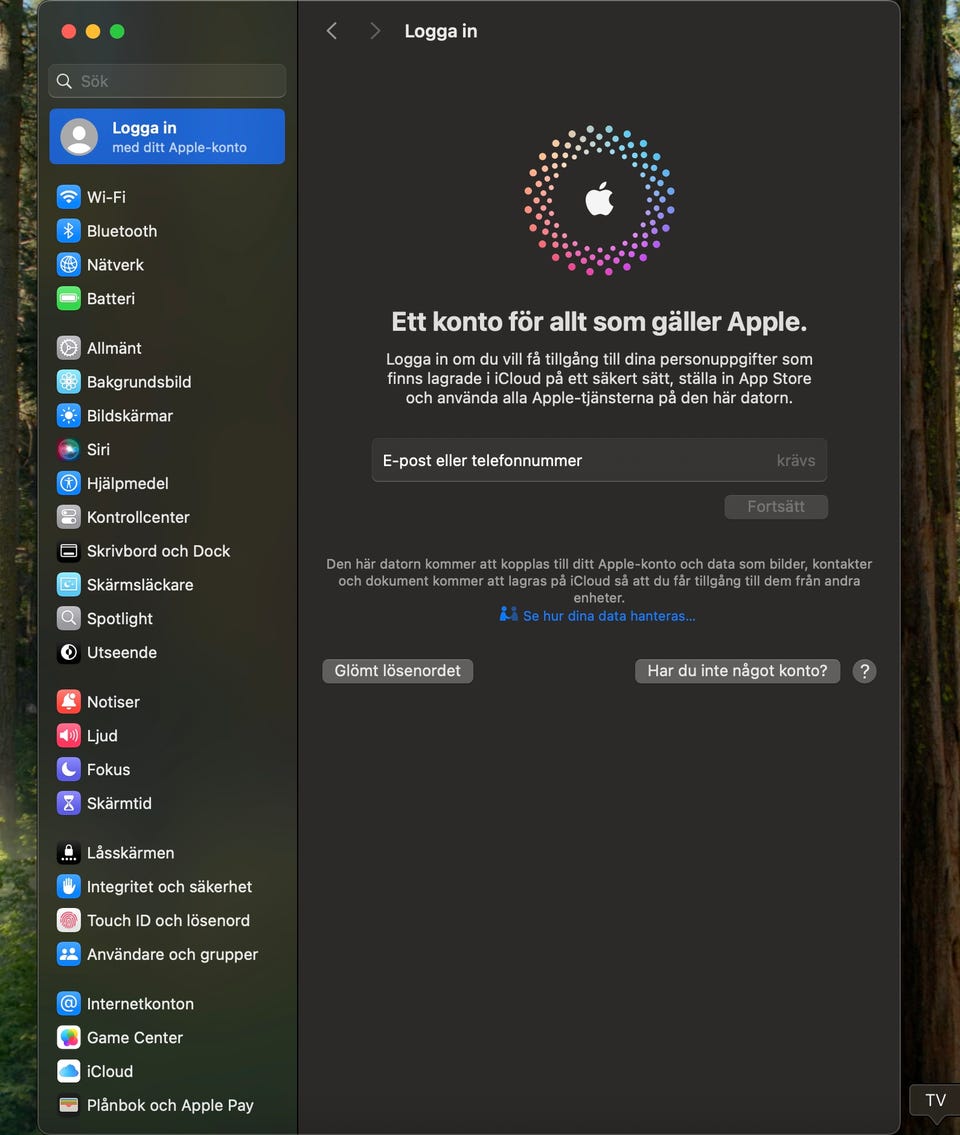Image resolution: width=960 pixels, height=1135 pixels.
Task: Select Nätverk globe icon
Action: click(69, 265)
